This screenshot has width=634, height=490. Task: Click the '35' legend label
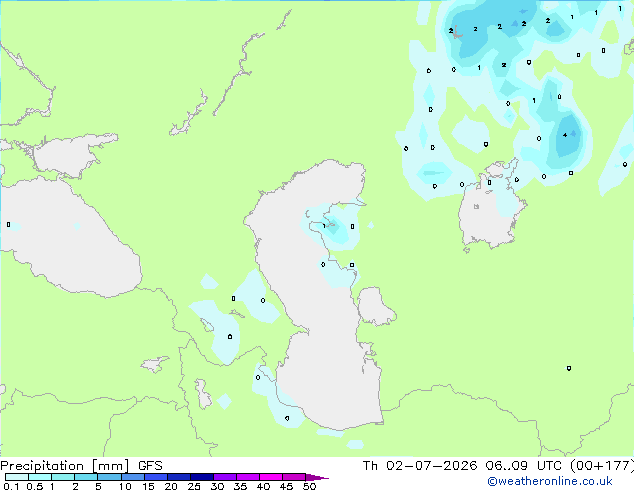[x=240, y=486]
